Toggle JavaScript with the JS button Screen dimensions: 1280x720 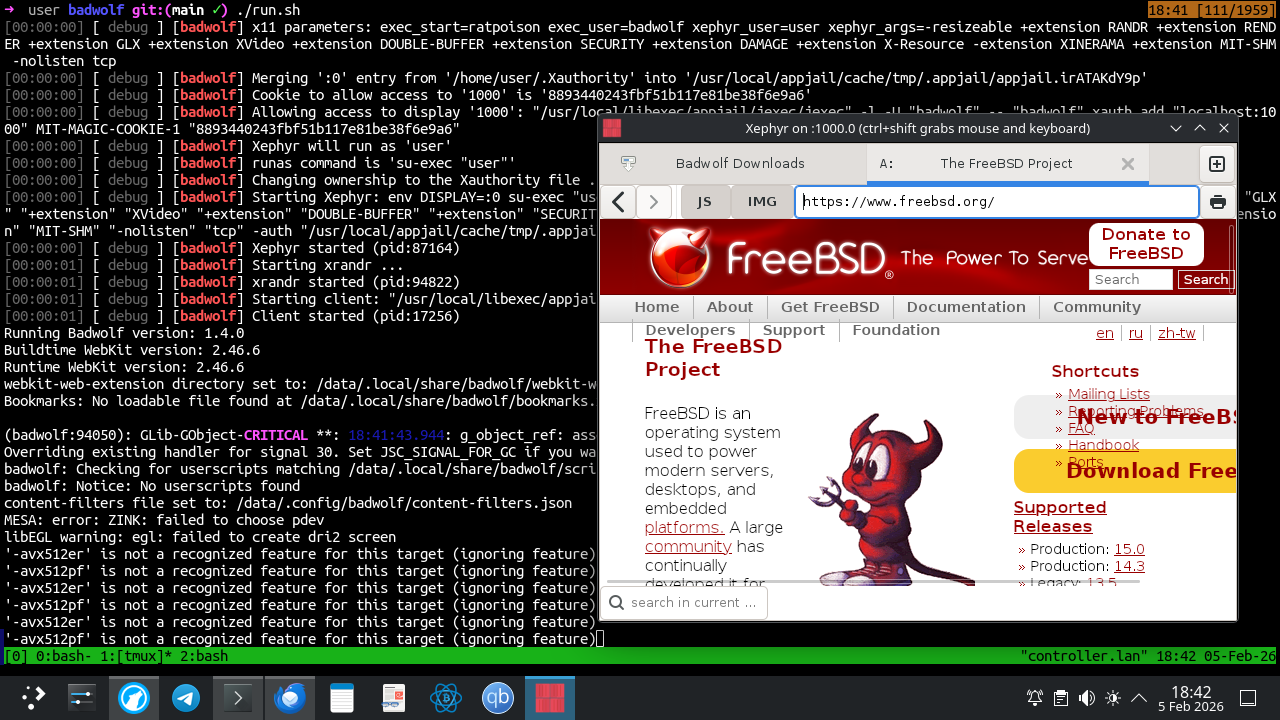pyautogui.click(x=704, y=202)
